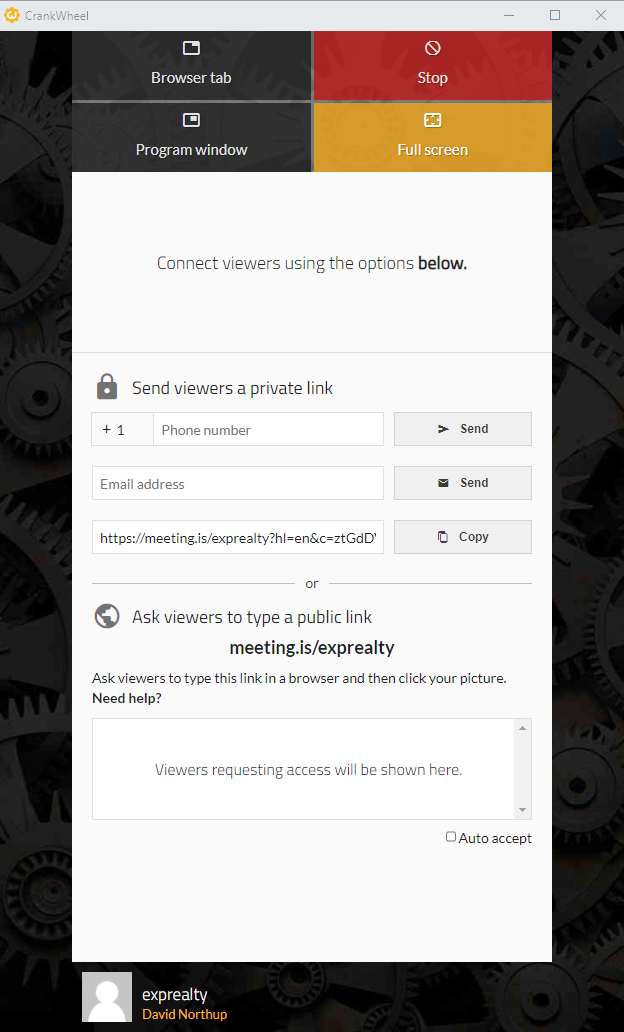The height and width of the screenshot is (1032, 624).
Task: Click the globe icon beside public link
Action: (107, 617)
